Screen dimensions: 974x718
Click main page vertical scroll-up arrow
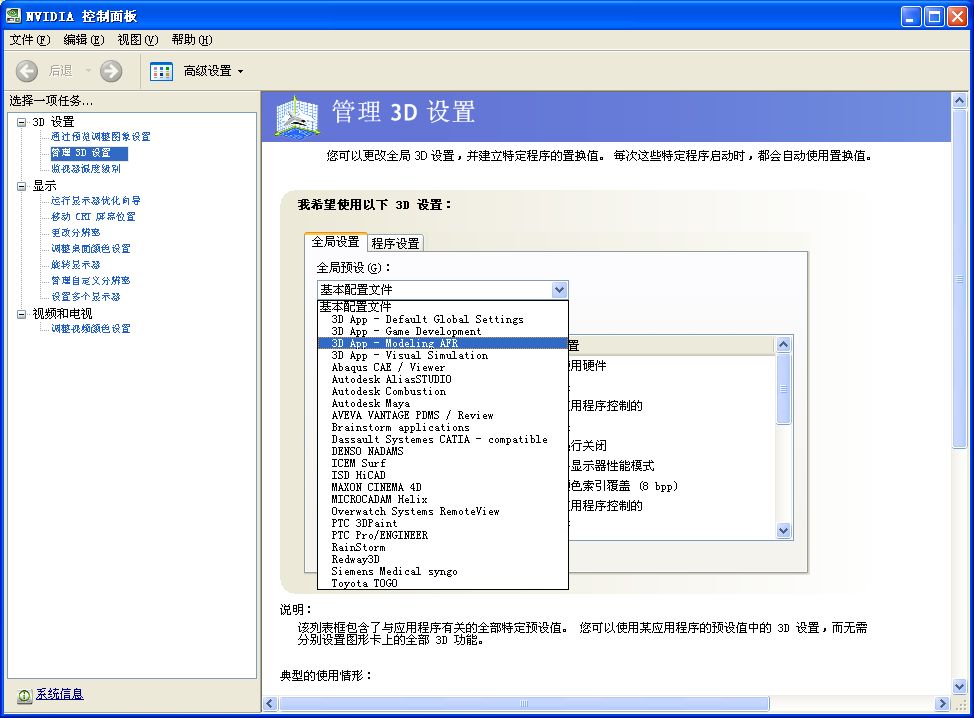pyautogui.click(x=960, y=100)
